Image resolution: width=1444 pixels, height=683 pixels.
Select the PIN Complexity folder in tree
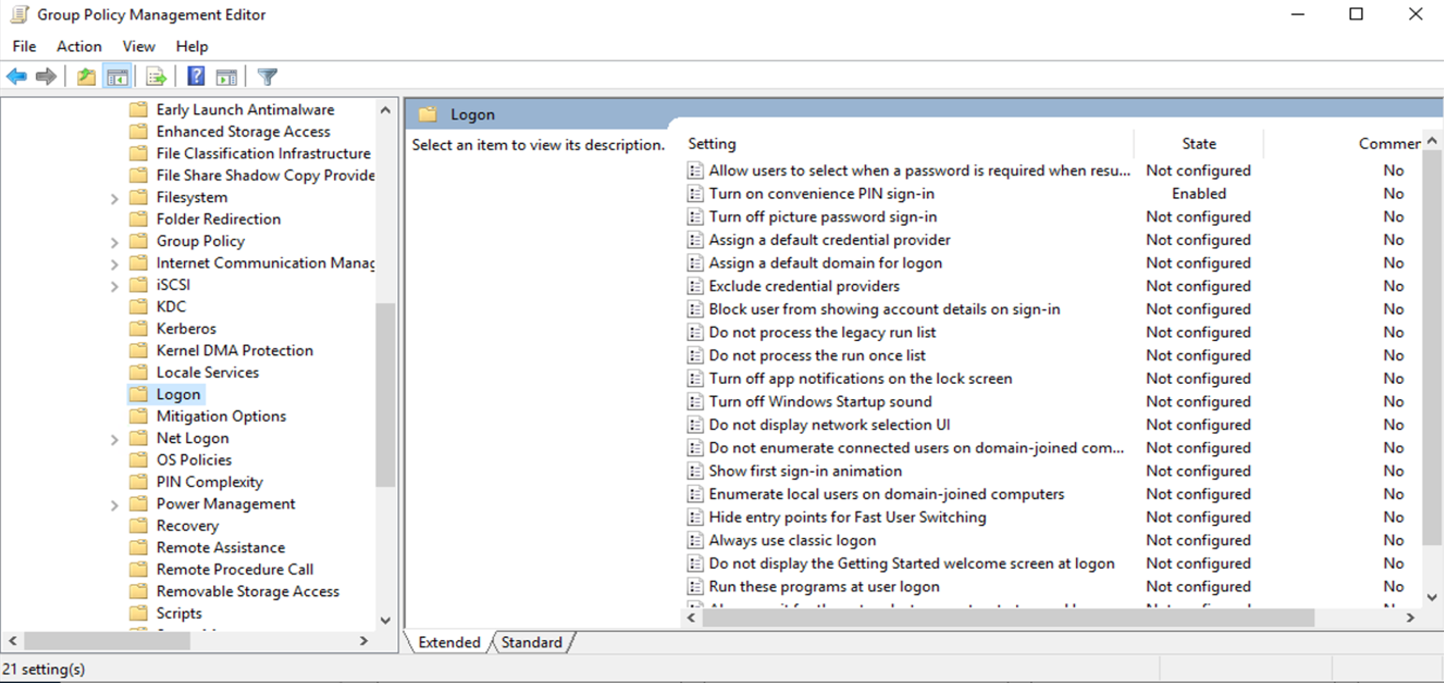coord(209,482)
